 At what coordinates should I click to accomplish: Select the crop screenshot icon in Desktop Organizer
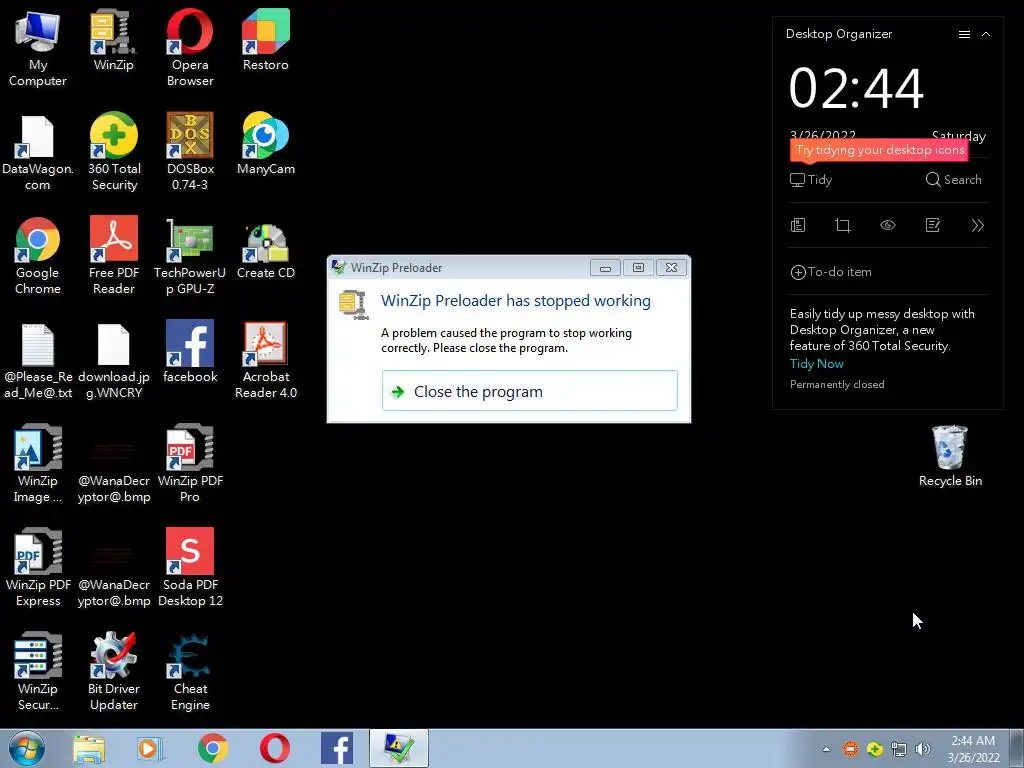(843, 225)
